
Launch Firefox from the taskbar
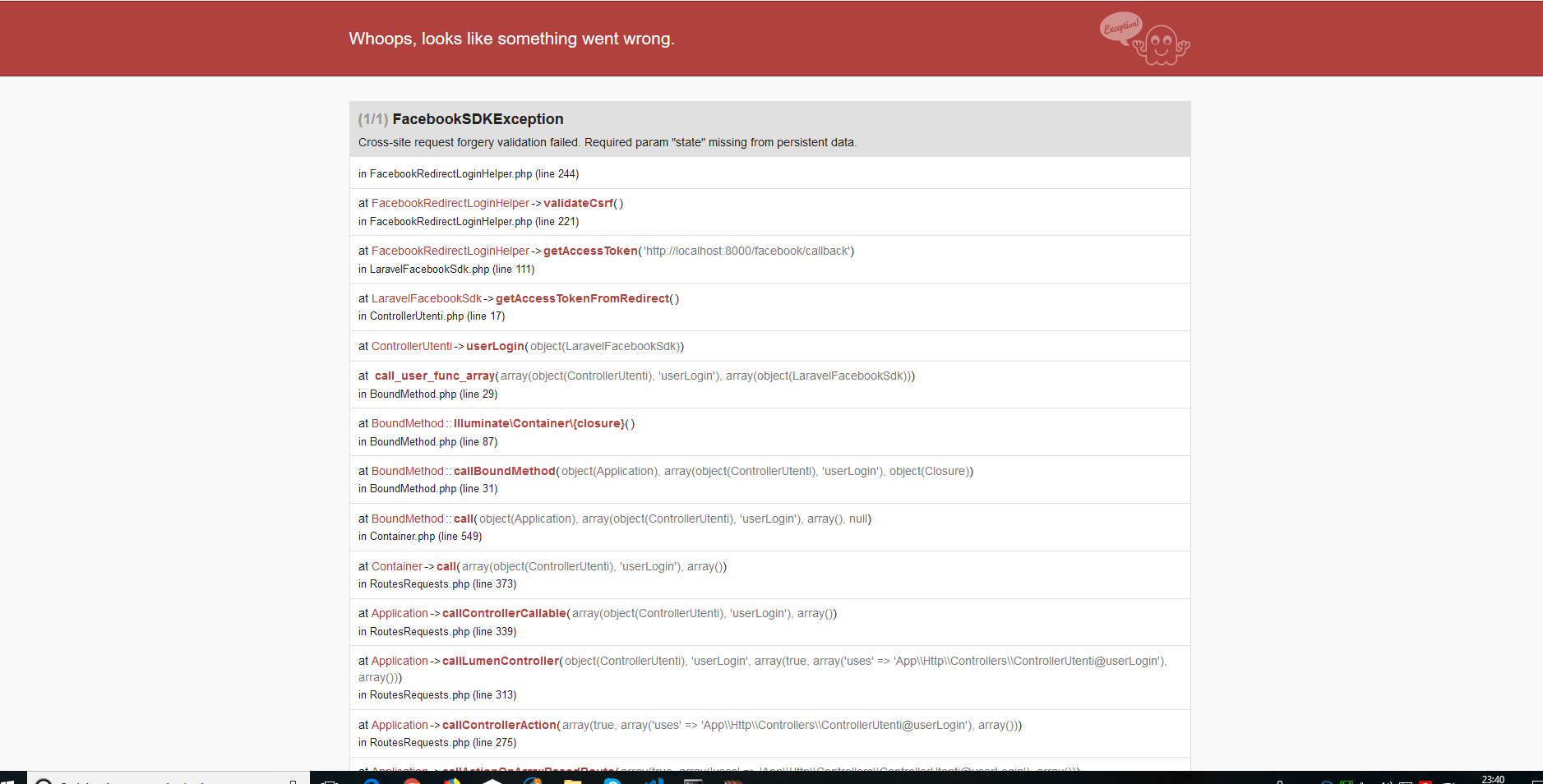[450, 777]
